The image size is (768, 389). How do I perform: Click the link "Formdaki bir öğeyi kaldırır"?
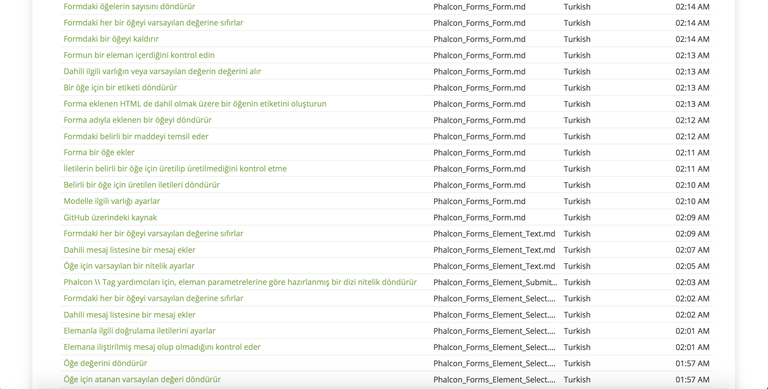111,39
